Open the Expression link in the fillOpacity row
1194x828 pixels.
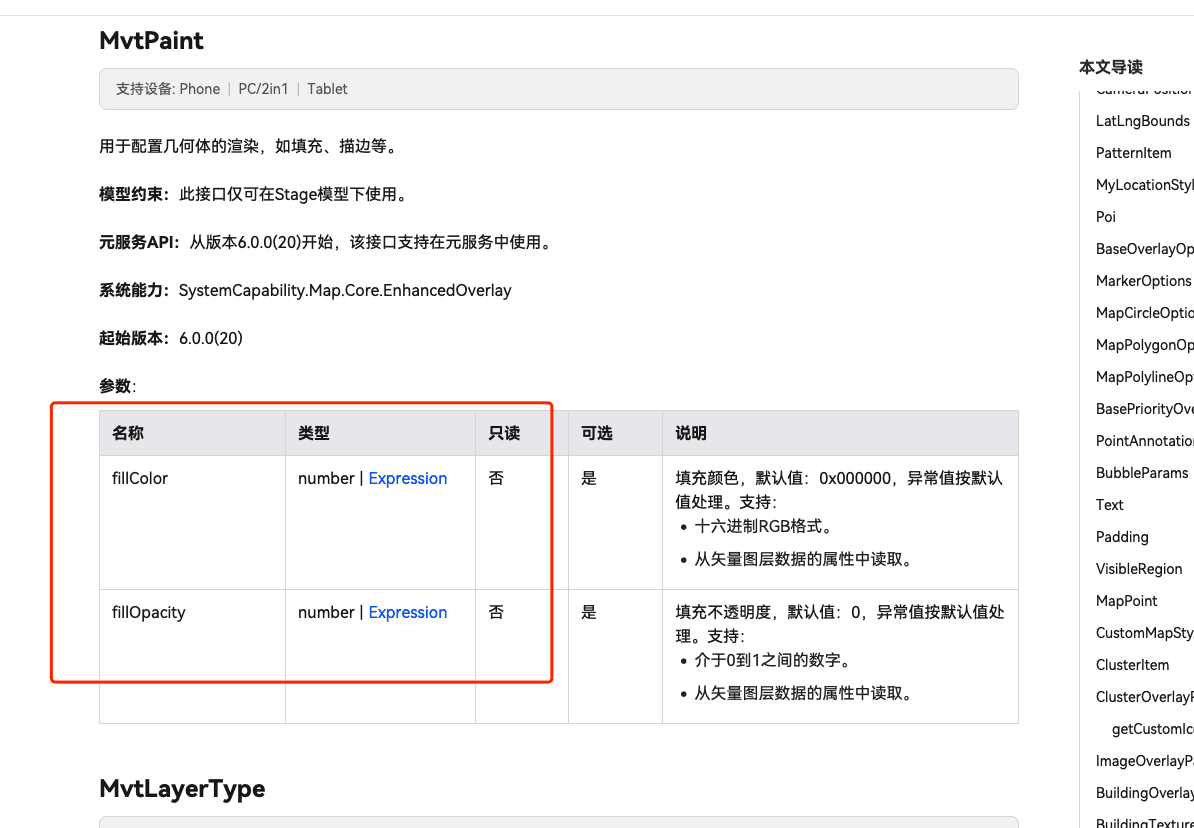[407, 612]
